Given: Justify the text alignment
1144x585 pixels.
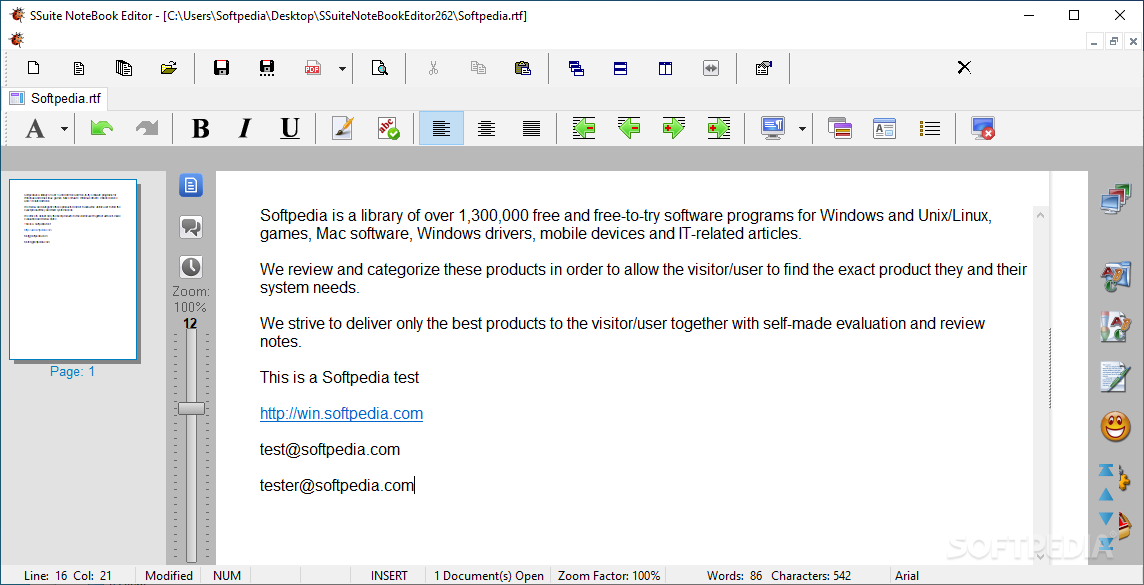Looking at the screenshot, I should tap(532, 128).
